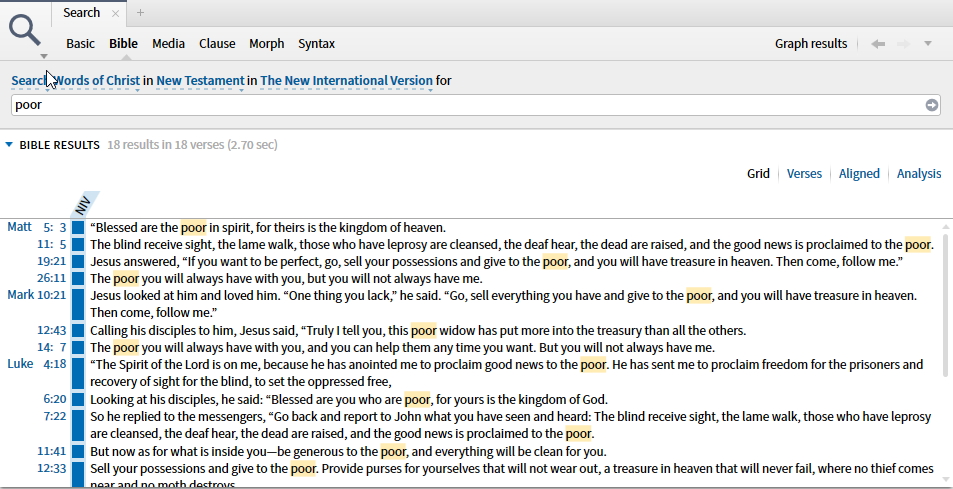
Task: Open verse reference 14:7 under Mark
Action: [x=52, y=347]
